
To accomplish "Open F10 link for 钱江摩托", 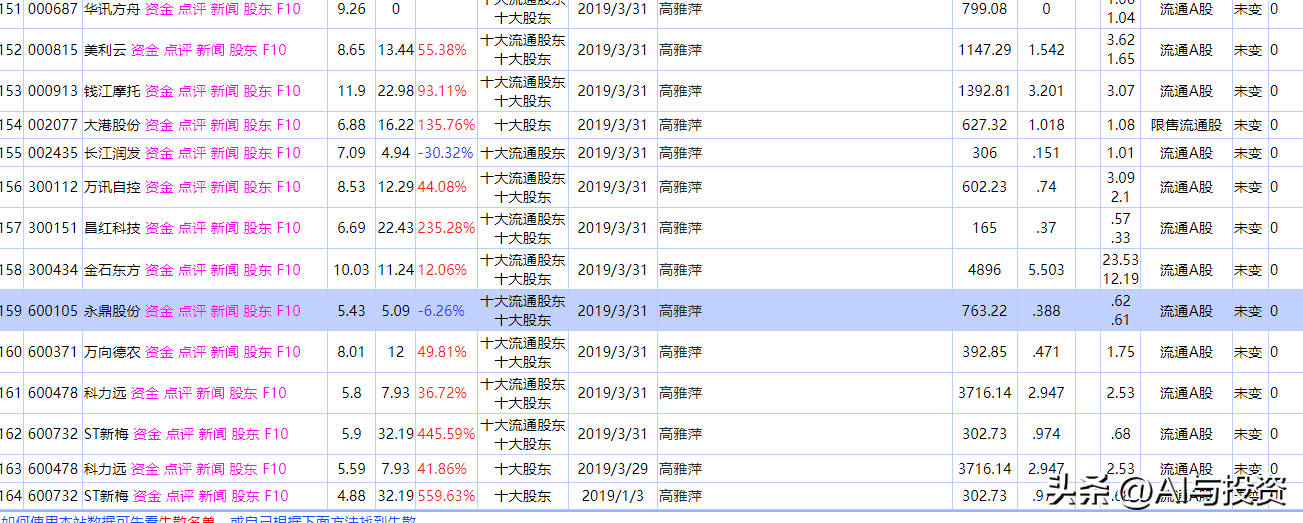I will click(288, 90).
